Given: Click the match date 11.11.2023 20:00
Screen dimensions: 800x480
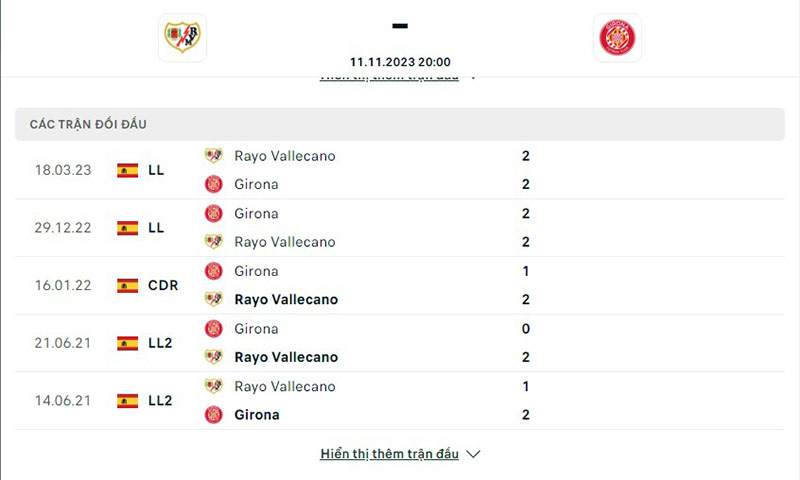Looking at the screenshot, I should [x=400, y=61].
